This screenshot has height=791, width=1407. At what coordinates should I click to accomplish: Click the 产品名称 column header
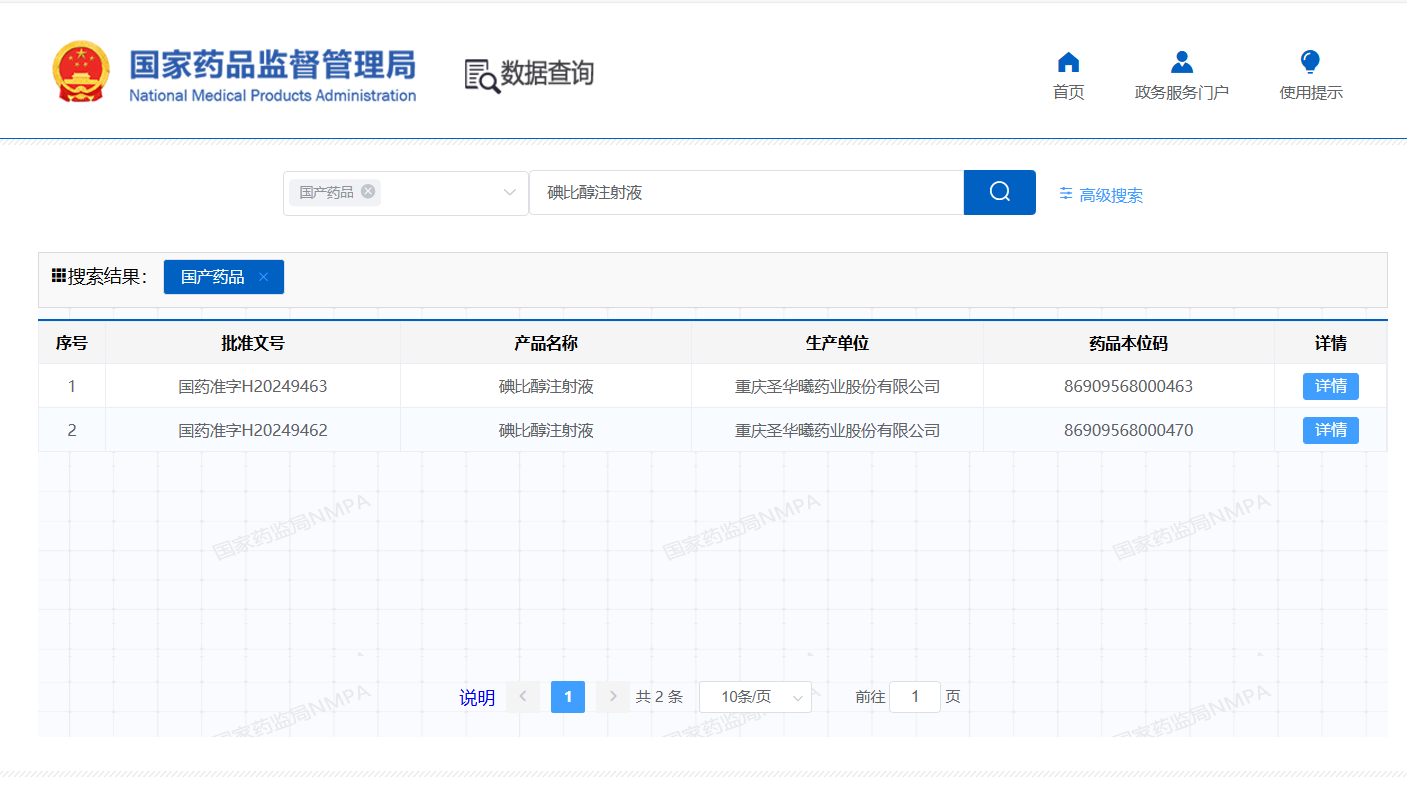pyautogui.click(x=546, y=343)
